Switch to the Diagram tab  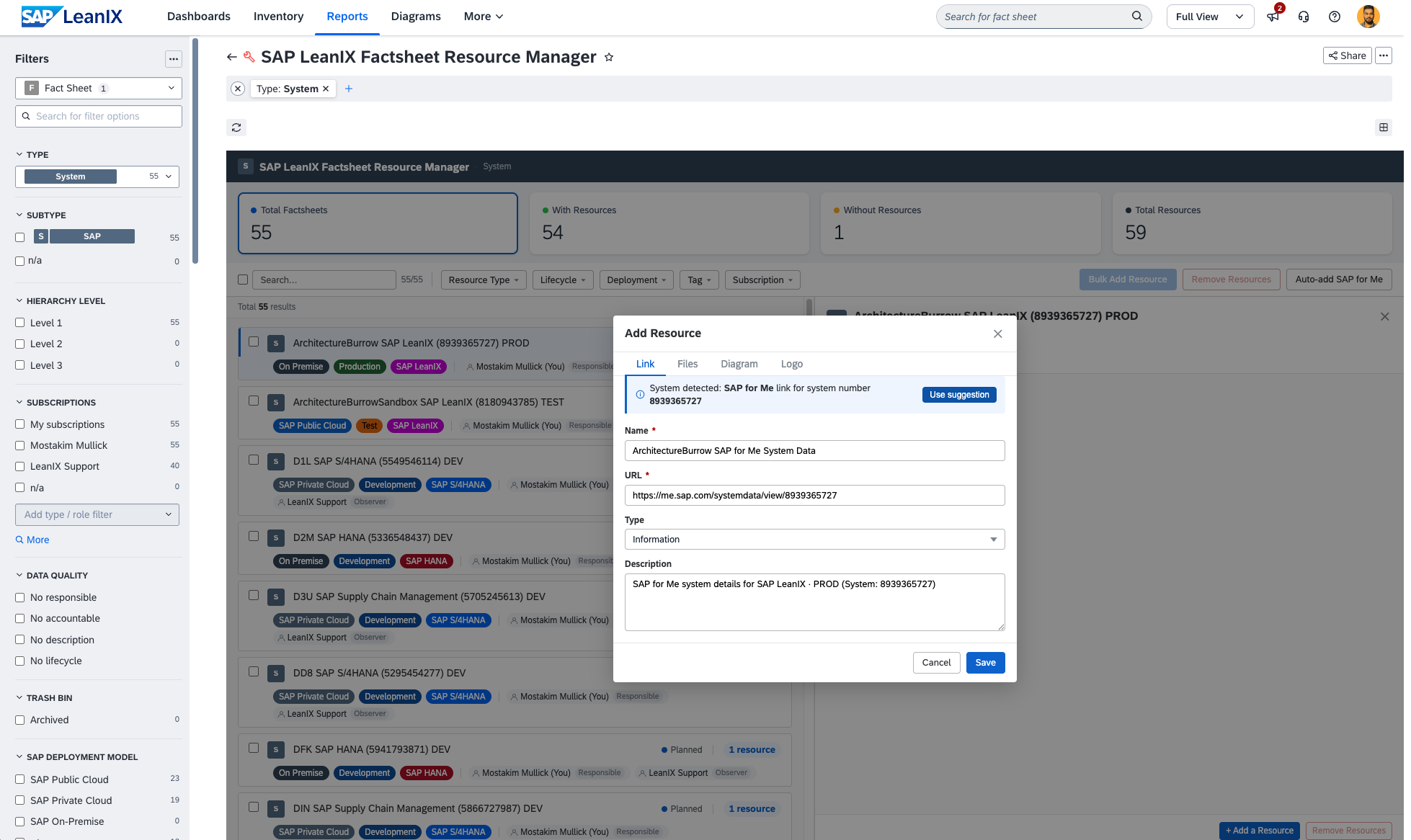(739, 364)
